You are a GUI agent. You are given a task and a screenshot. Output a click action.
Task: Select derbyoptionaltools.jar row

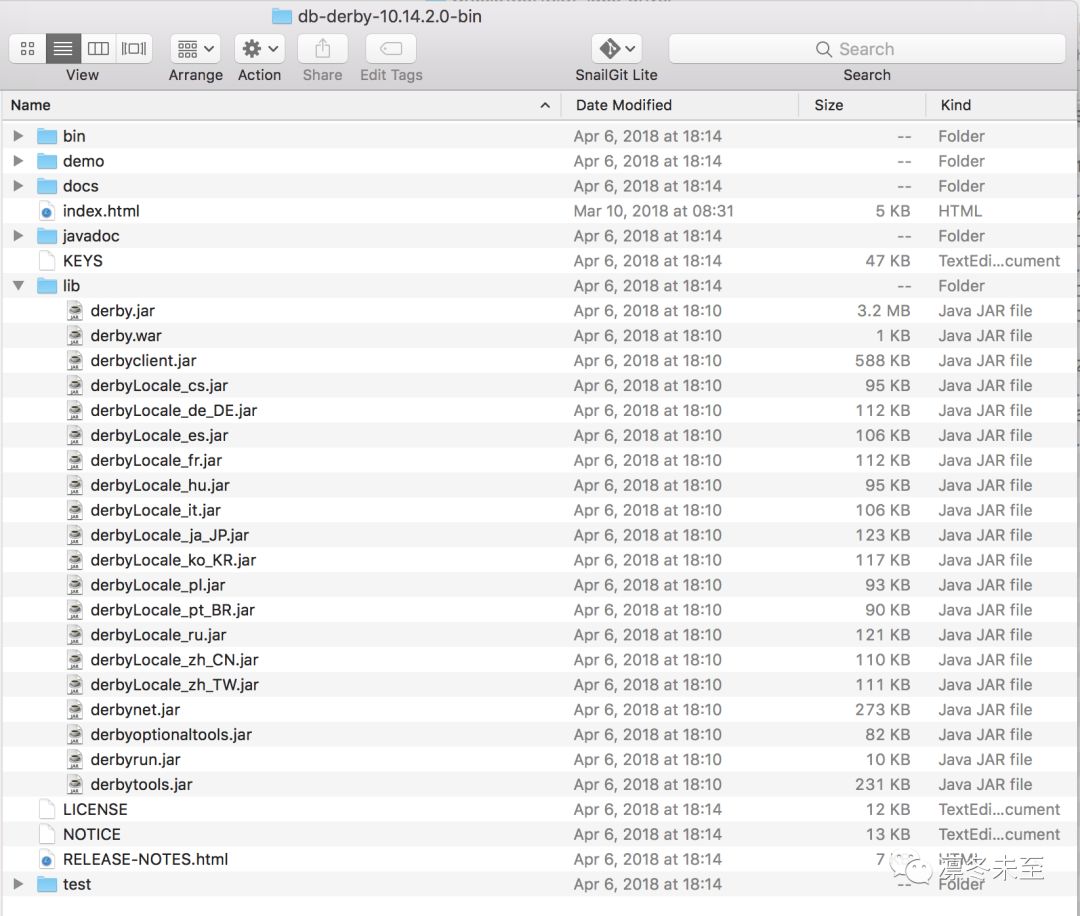tap(539, 734)
